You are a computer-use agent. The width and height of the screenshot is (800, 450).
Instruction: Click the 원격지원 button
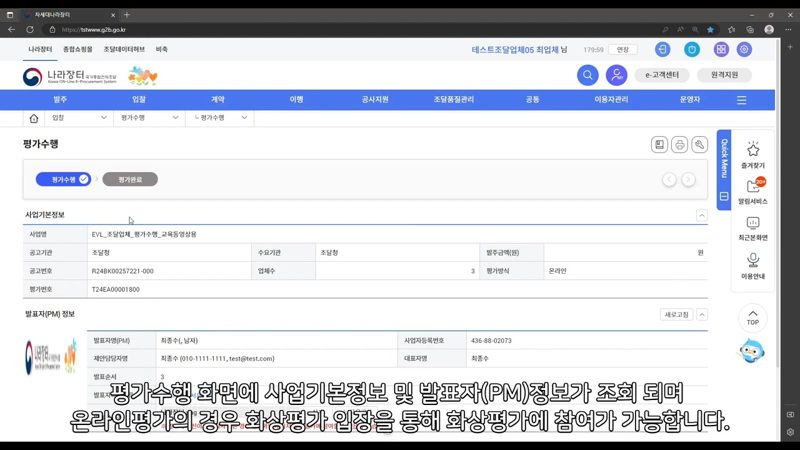[x=724, y=75]
